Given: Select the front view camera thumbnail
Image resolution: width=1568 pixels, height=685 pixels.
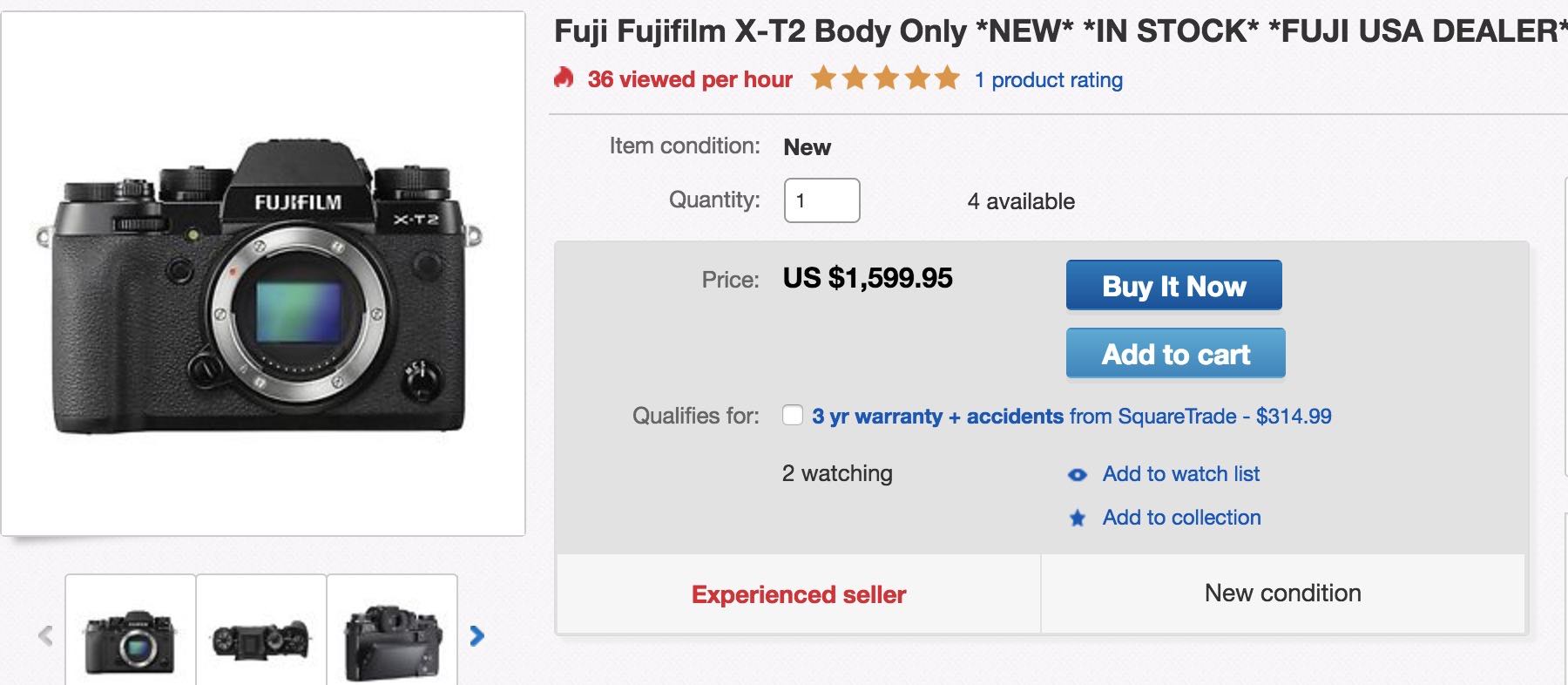Looking at the screenshot, I should 131,630.
